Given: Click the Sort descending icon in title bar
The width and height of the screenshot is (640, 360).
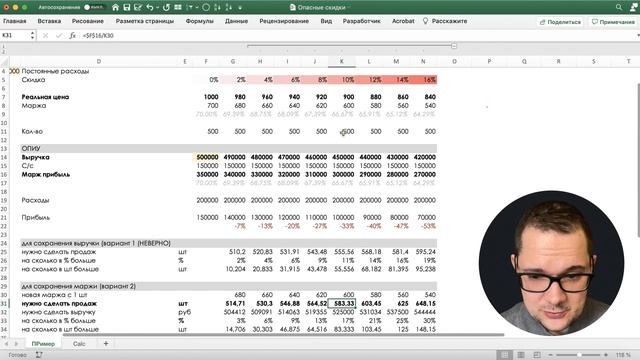Looking at the screenshot, I should pos(228,7).
